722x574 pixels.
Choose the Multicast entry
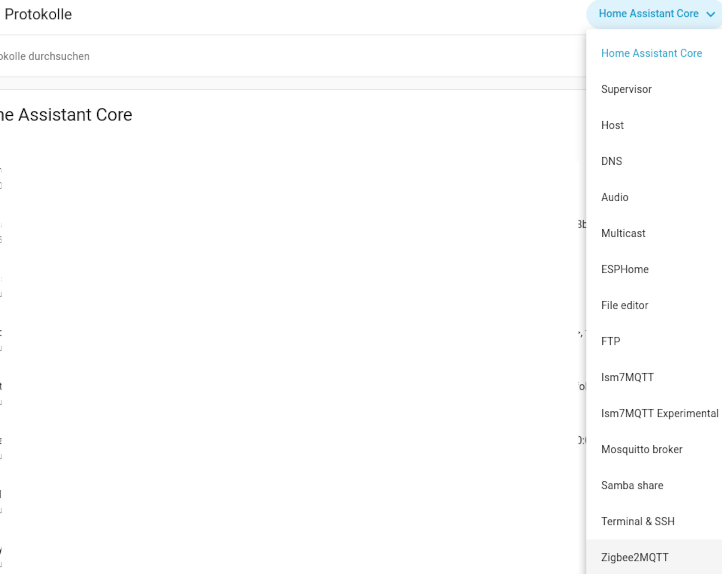[623, 233]
